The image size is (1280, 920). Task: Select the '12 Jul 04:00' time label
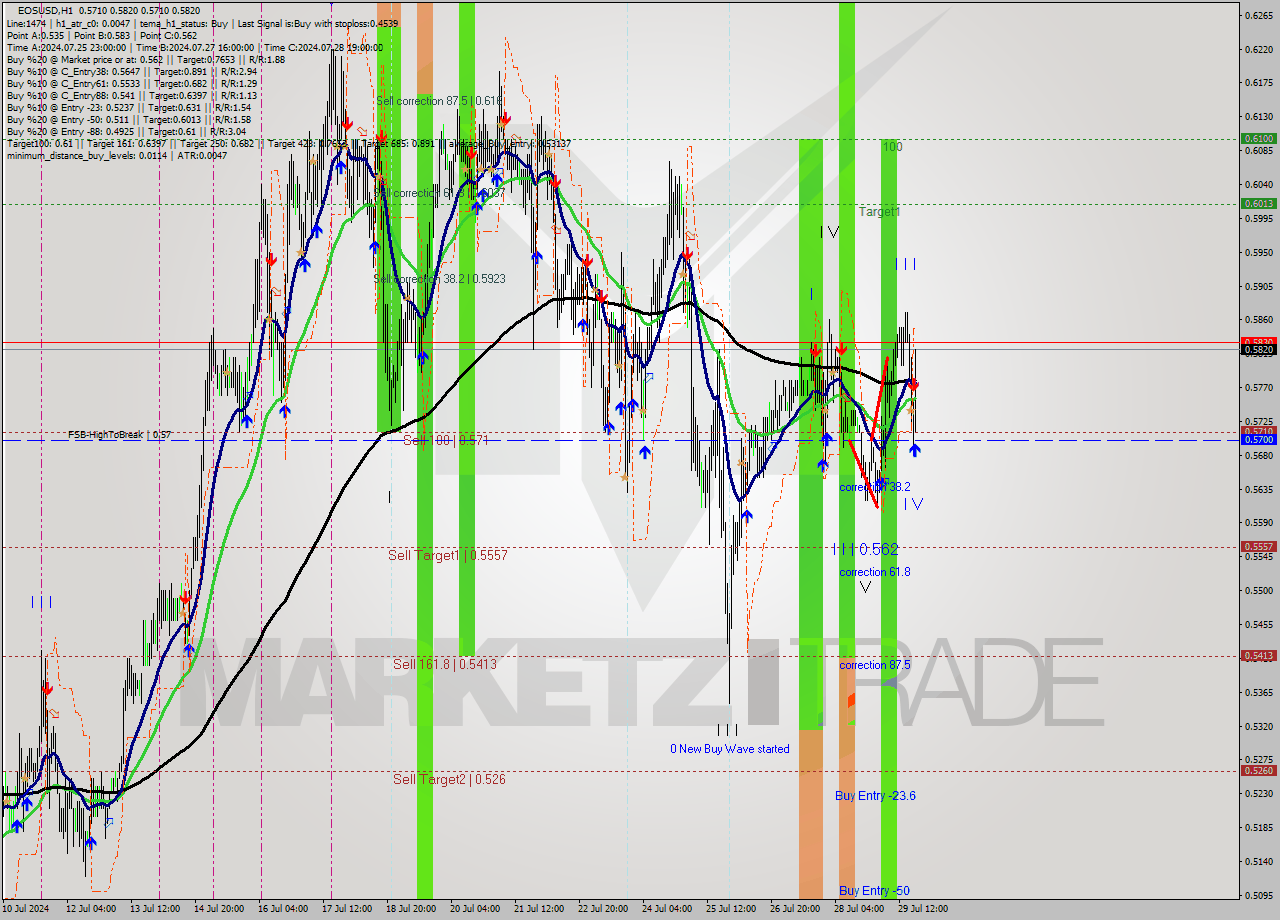[x=93, y=909]
